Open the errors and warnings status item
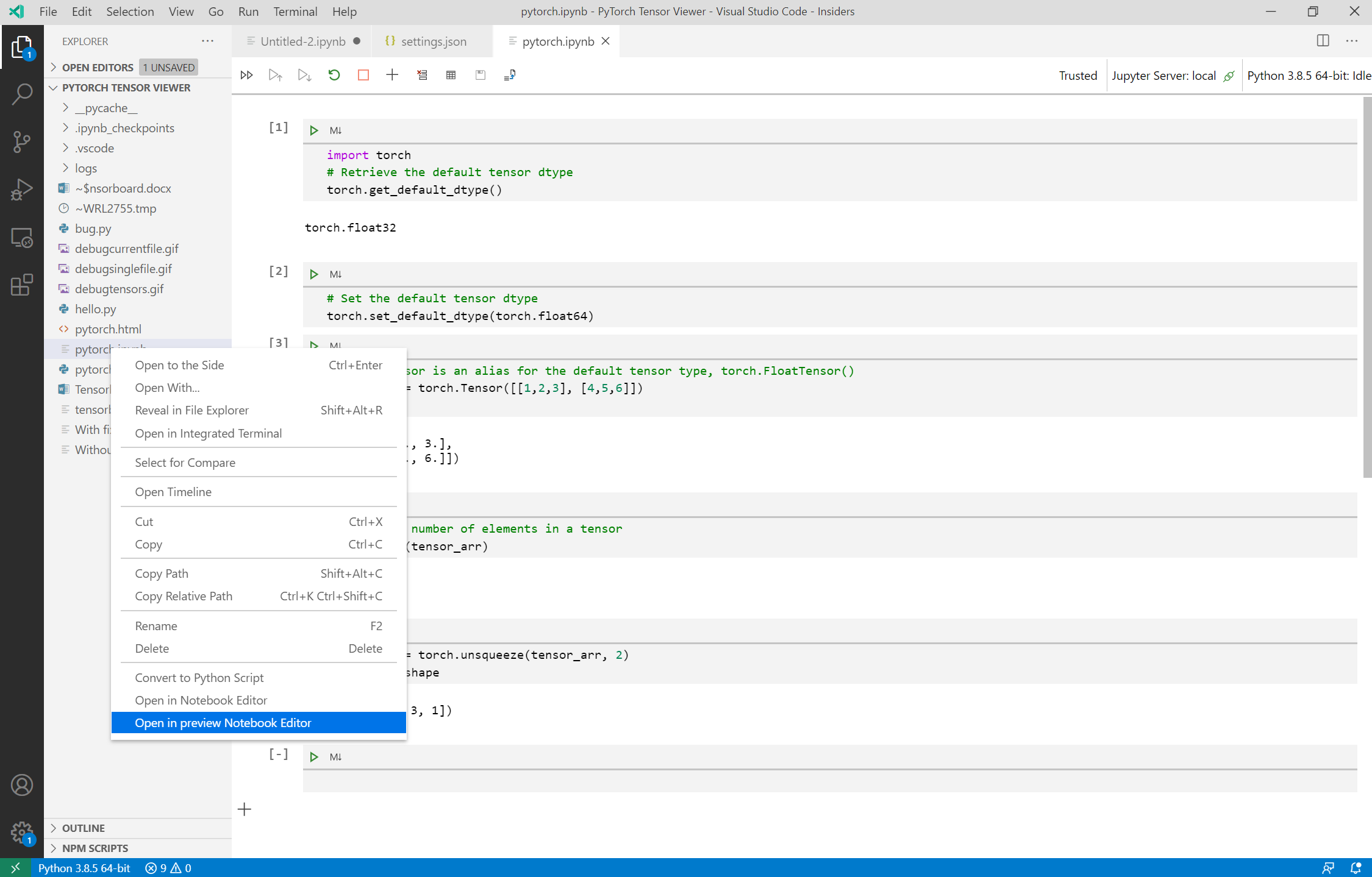The height and width of the screenshot is (877, 1372). [x=168, y=868]
